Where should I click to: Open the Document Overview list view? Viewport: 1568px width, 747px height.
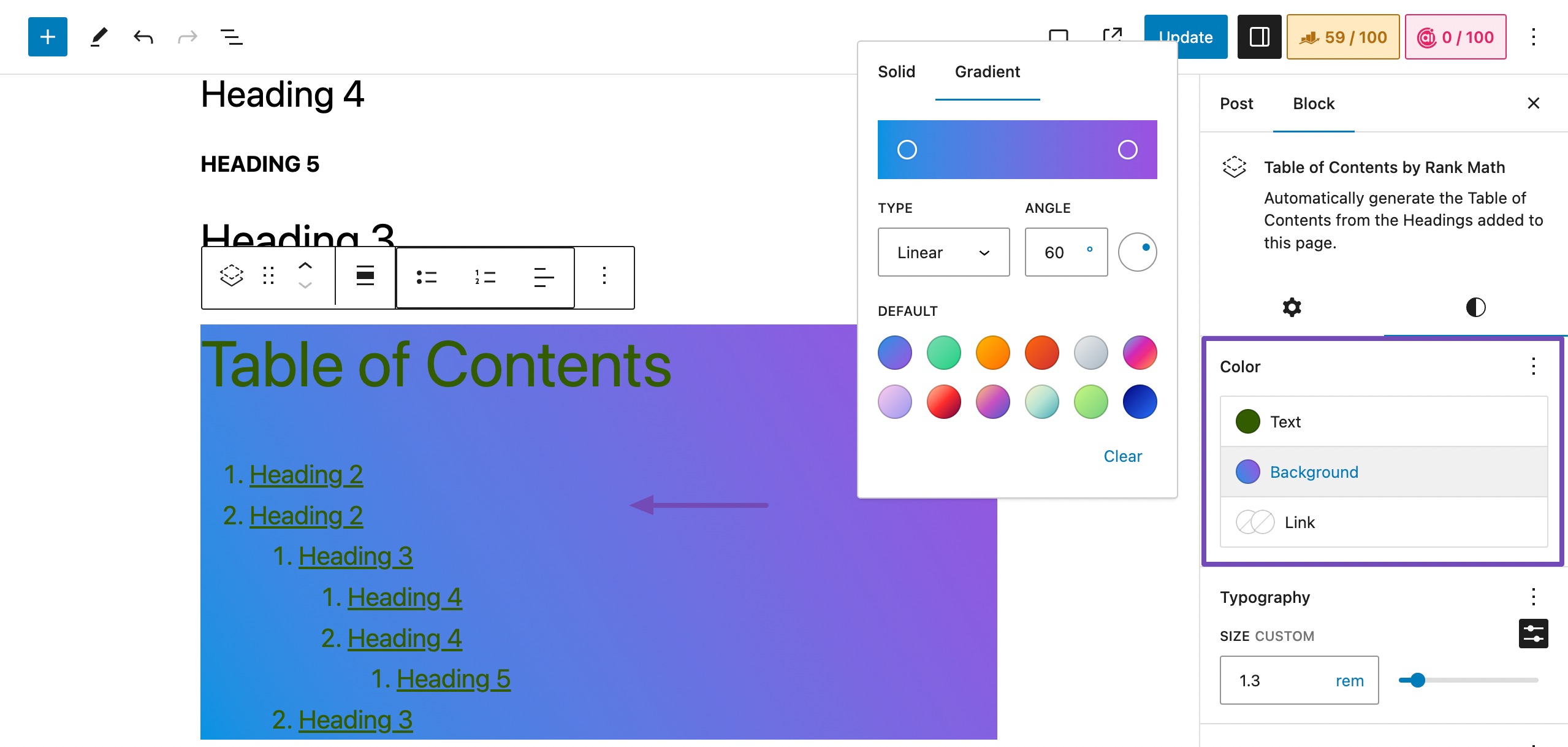click(x=232, y=37)
